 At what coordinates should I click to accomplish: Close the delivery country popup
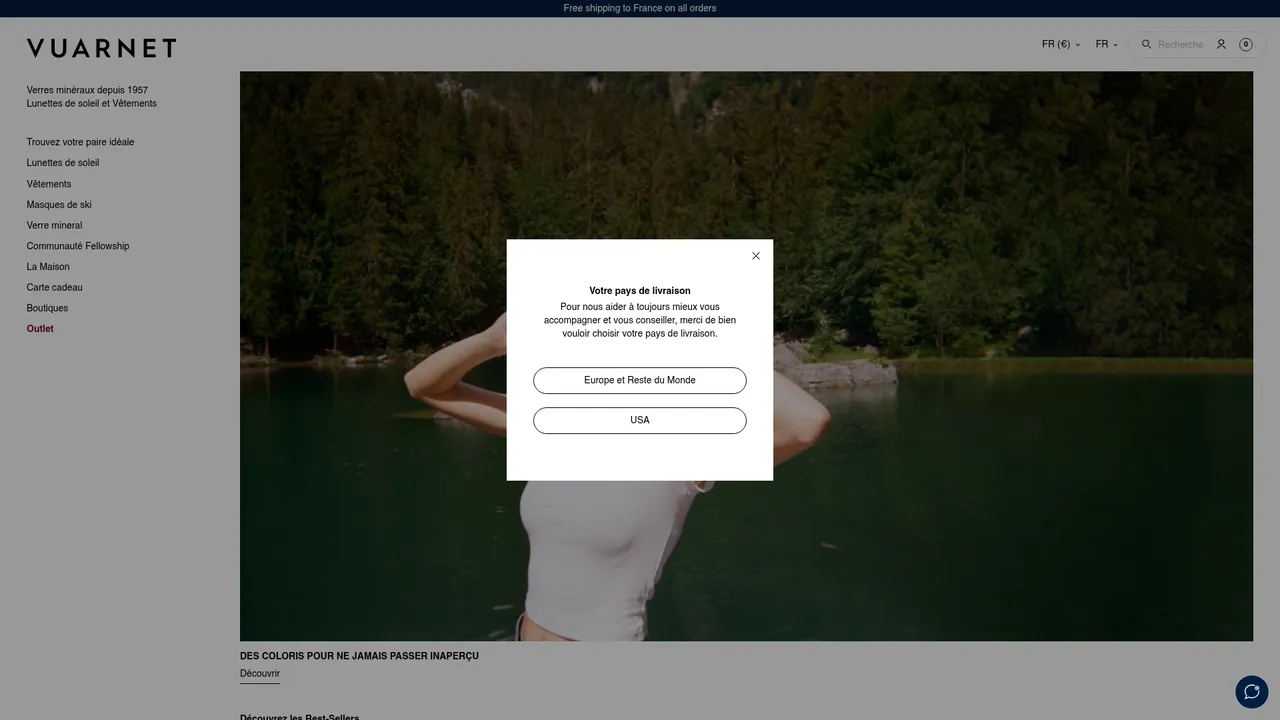tap(756, 256)
